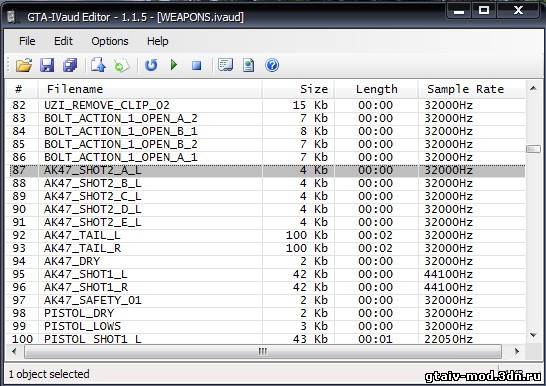Open the File menu
This screenshot has height=386, width=546.
click(x=27, y=41)
